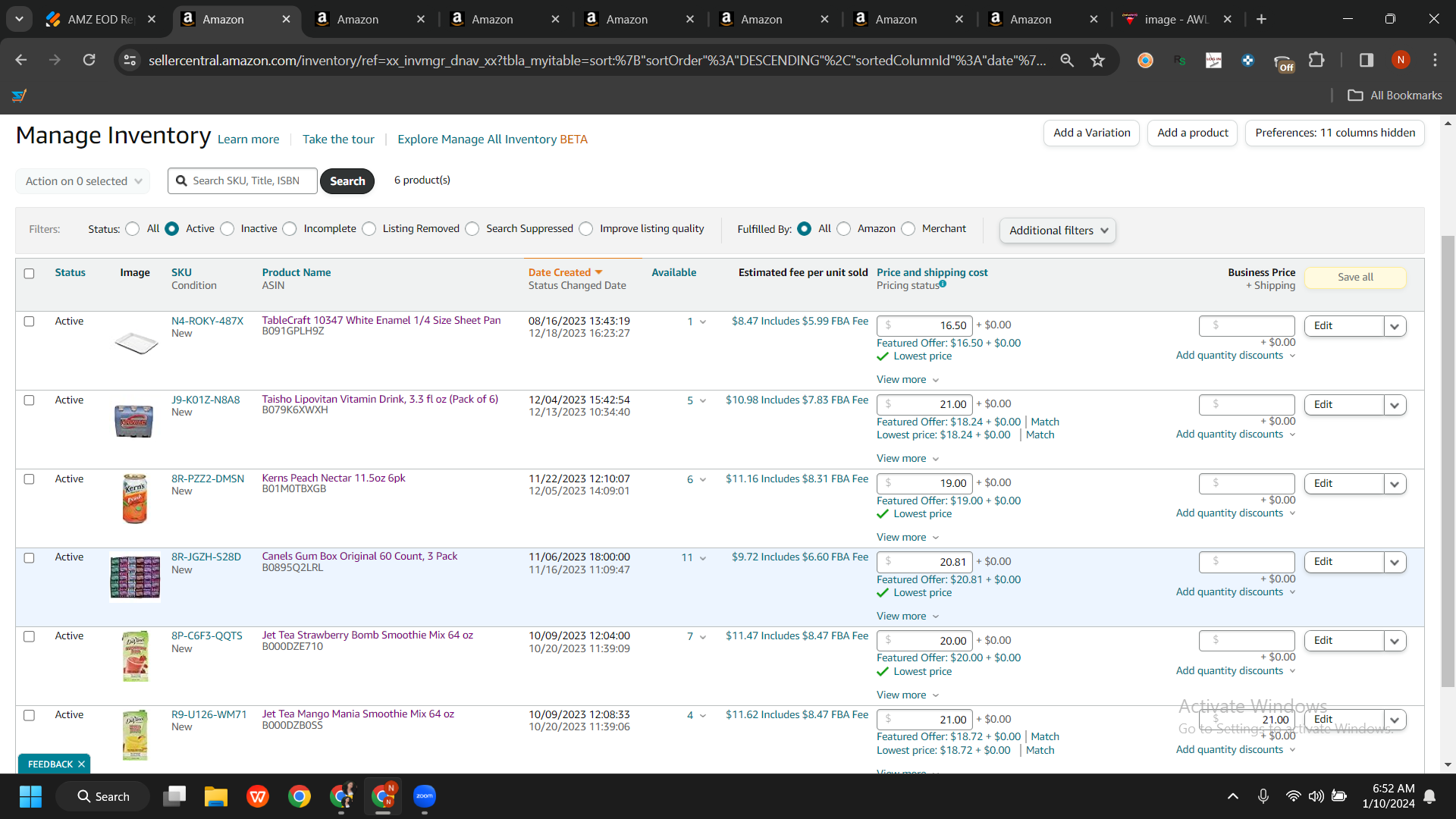
Task: Show hidden system tray icons
Action: pos(1233,796)
